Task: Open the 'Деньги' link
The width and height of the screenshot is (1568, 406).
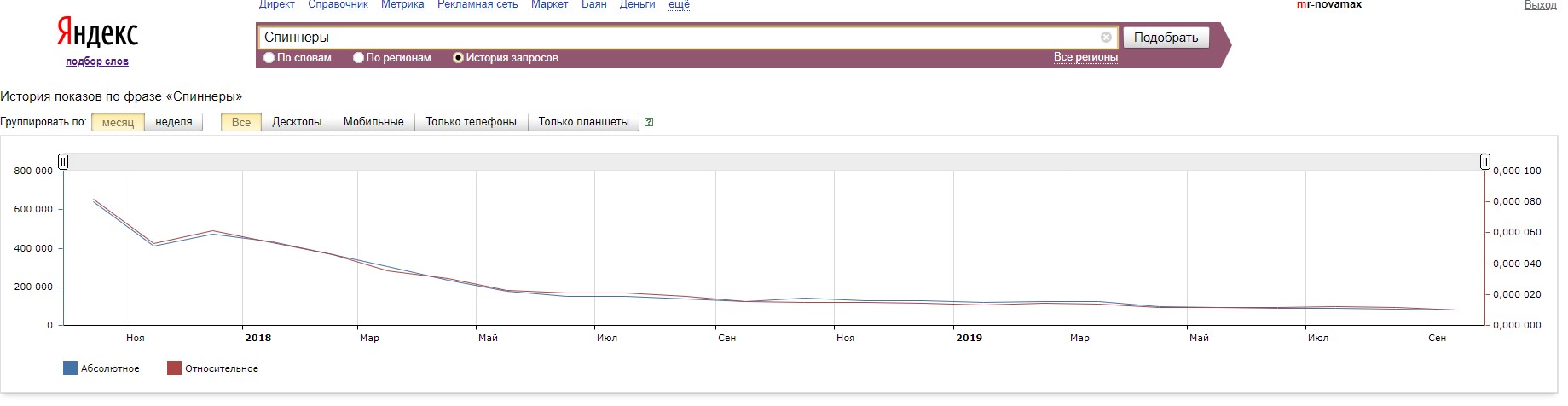Action: pos(637,4)
